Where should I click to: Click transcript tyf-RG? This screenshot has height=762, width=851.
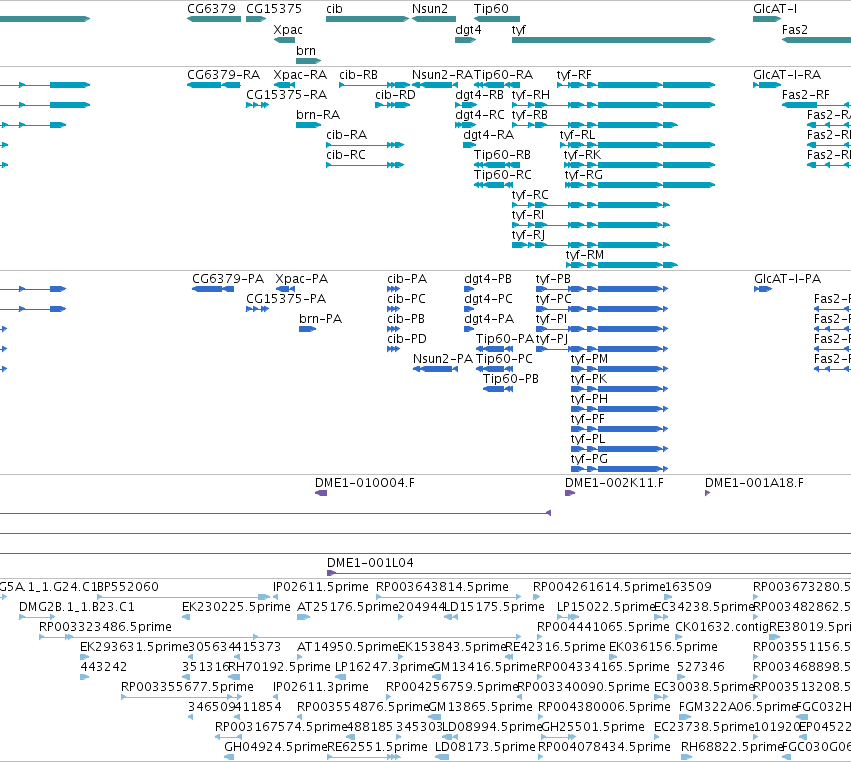coord(640,185)
